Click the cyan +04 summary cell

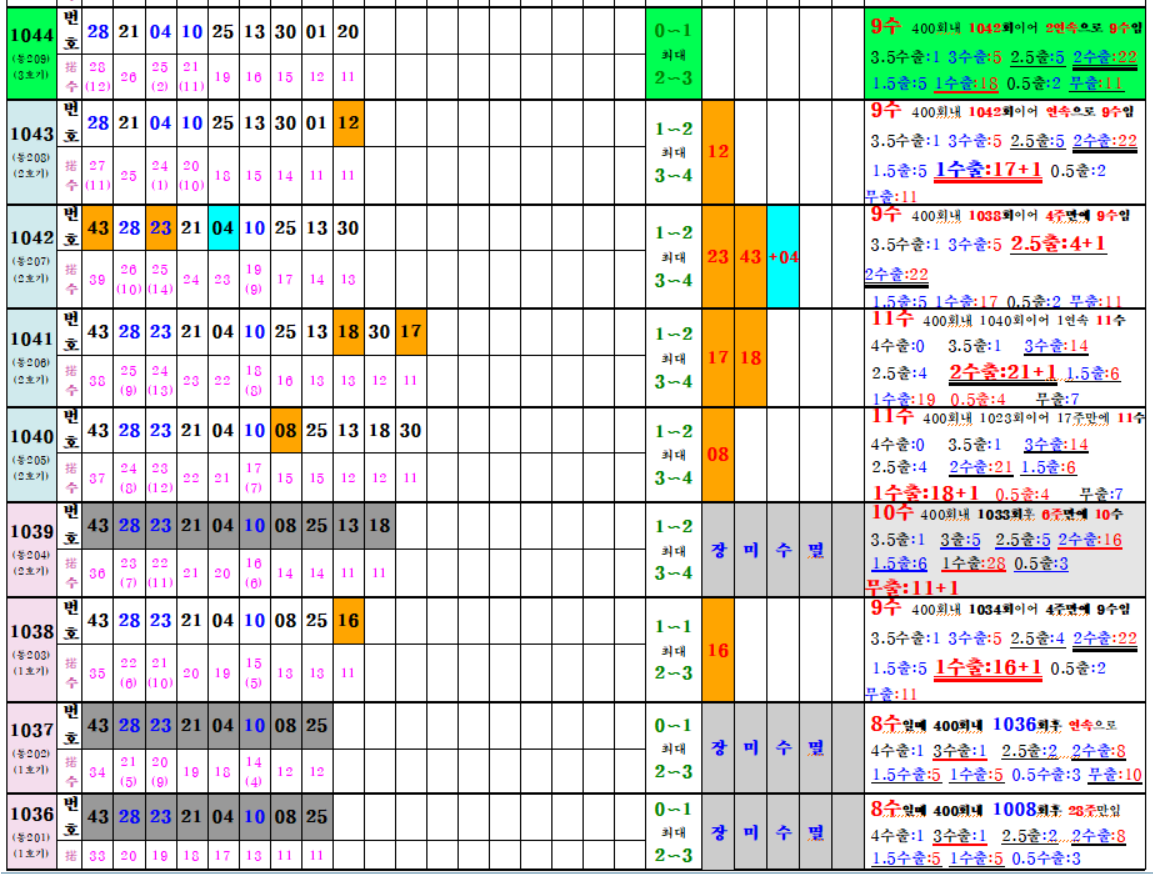783,256
